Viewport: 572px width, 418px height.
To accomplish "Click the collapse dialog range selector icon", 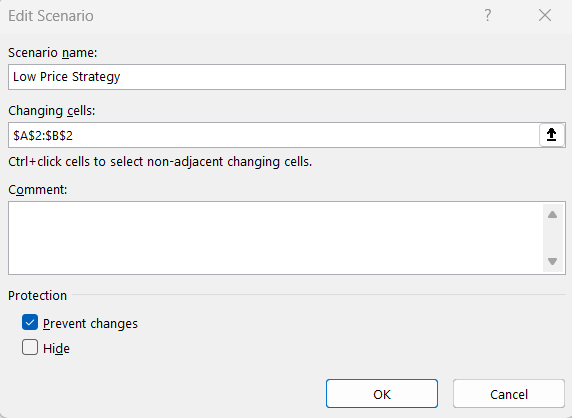I will point(552,135).
